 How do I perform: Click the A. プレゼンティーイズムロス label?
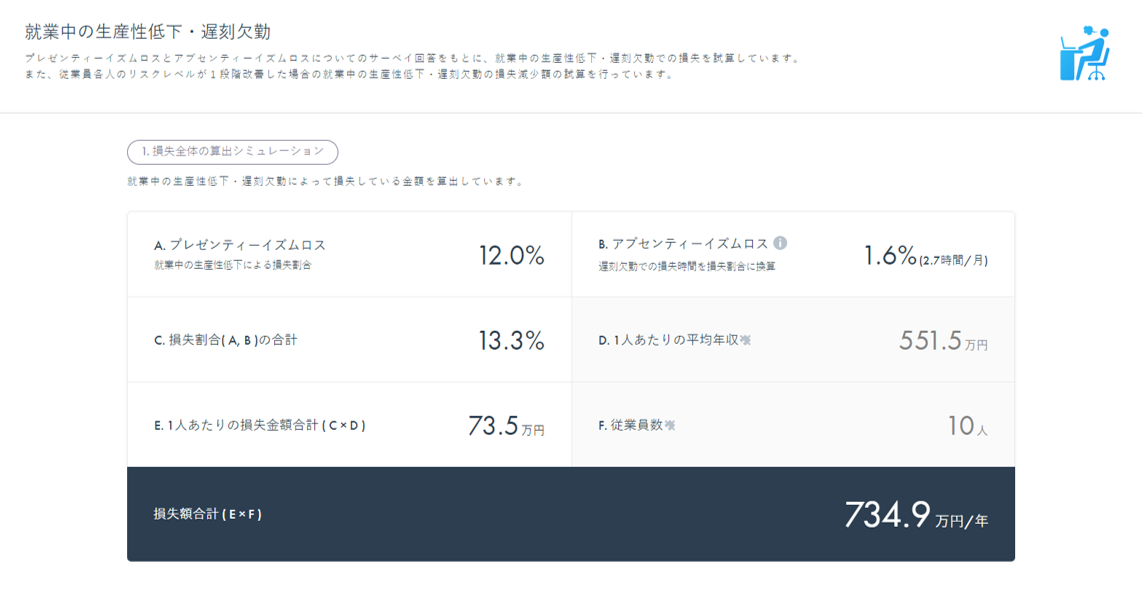pyautogui.click(x=240, y=244)
